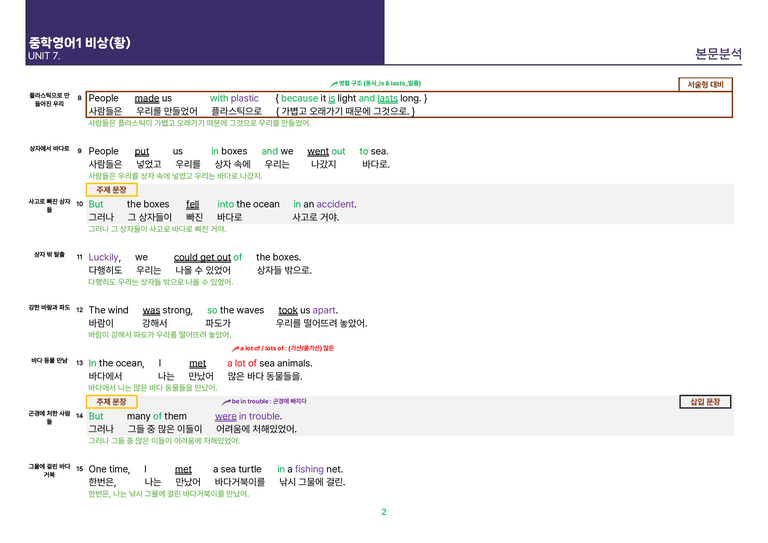Click the side label 상자 밖 탈출
Image resolution: width=768 pixels, height=543 pixels.
[49, 255]
